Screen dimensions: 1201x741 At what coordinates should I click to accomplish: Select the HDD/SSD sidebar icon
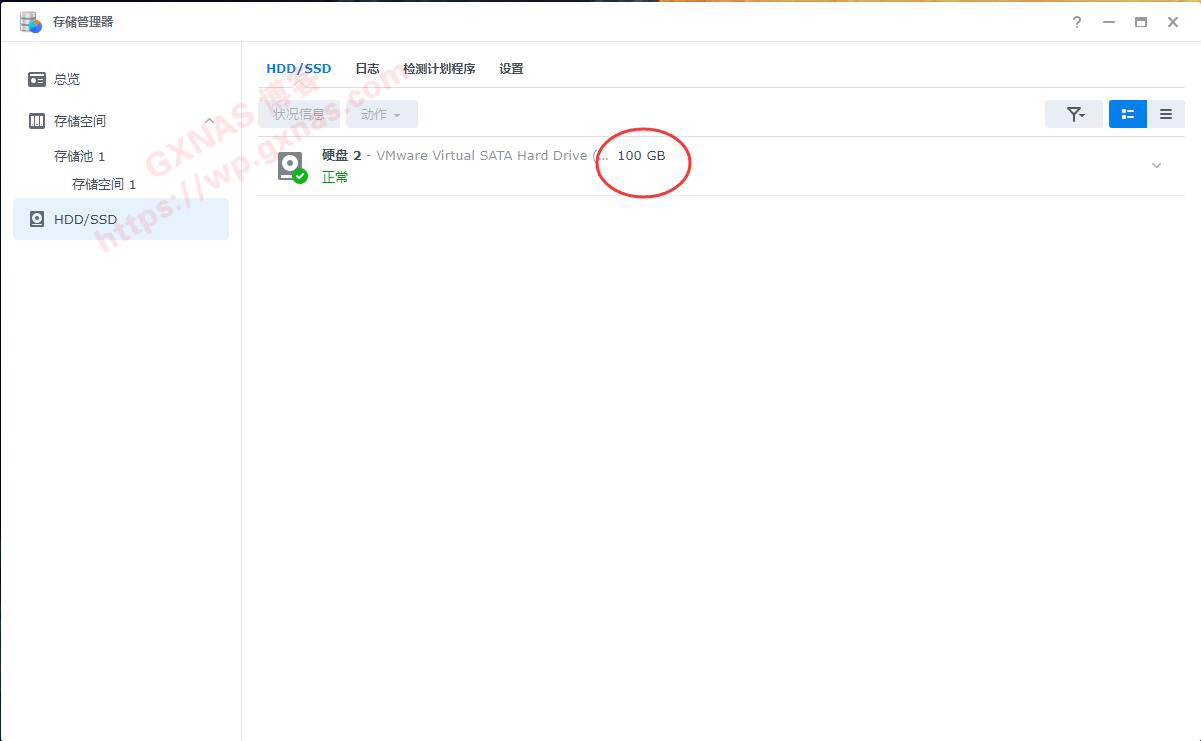pos(36,218)
